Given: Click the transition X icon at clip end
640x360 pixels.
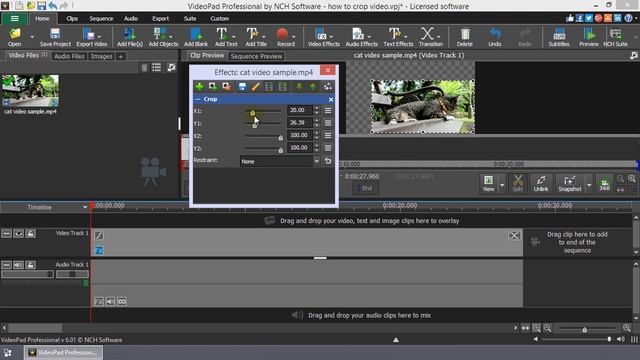Looking at the screenshot, I should pyautogui.click(x=514, y=236).
